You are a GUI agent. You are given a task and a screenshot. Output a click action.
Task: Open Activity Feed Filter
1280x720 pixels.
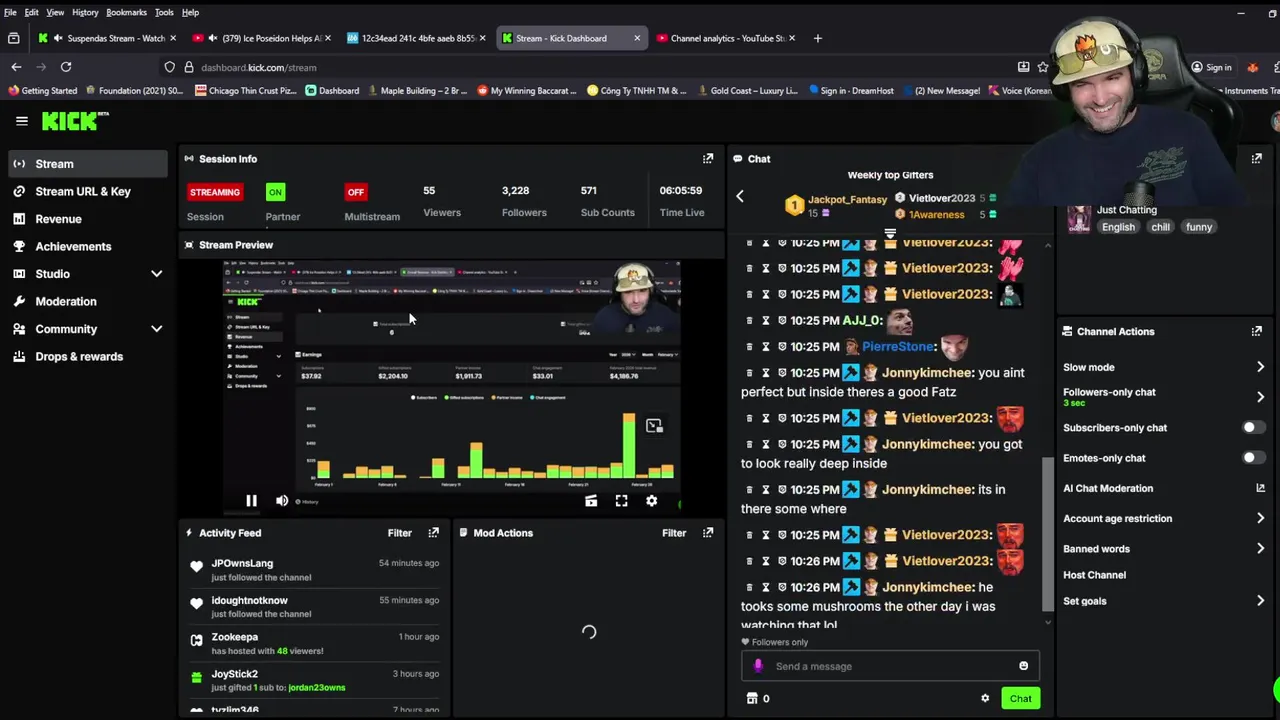(399, 533)
